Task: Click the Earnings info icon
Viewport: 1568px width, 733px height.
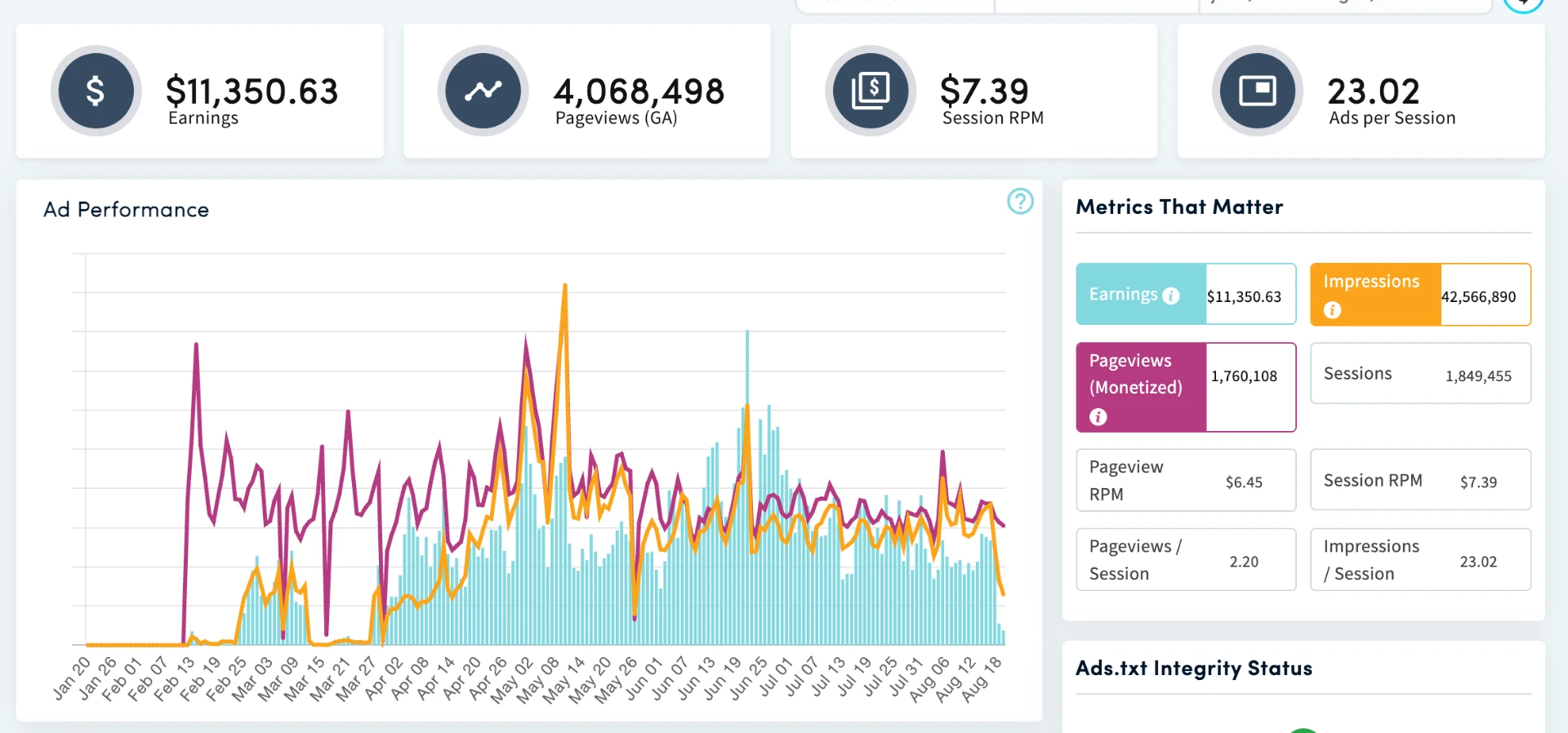Action: pos(1171,295)
